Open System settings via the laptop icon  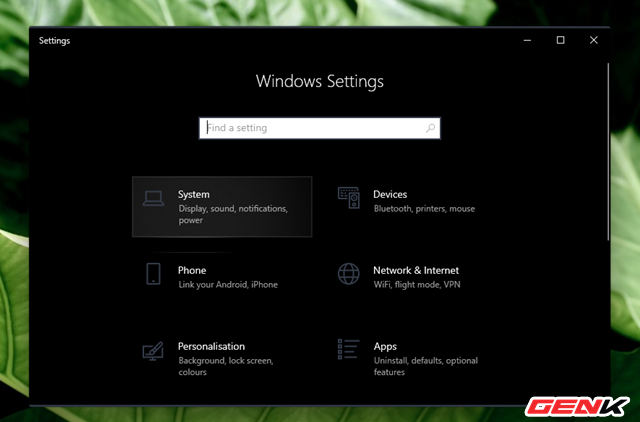(153, 199)
